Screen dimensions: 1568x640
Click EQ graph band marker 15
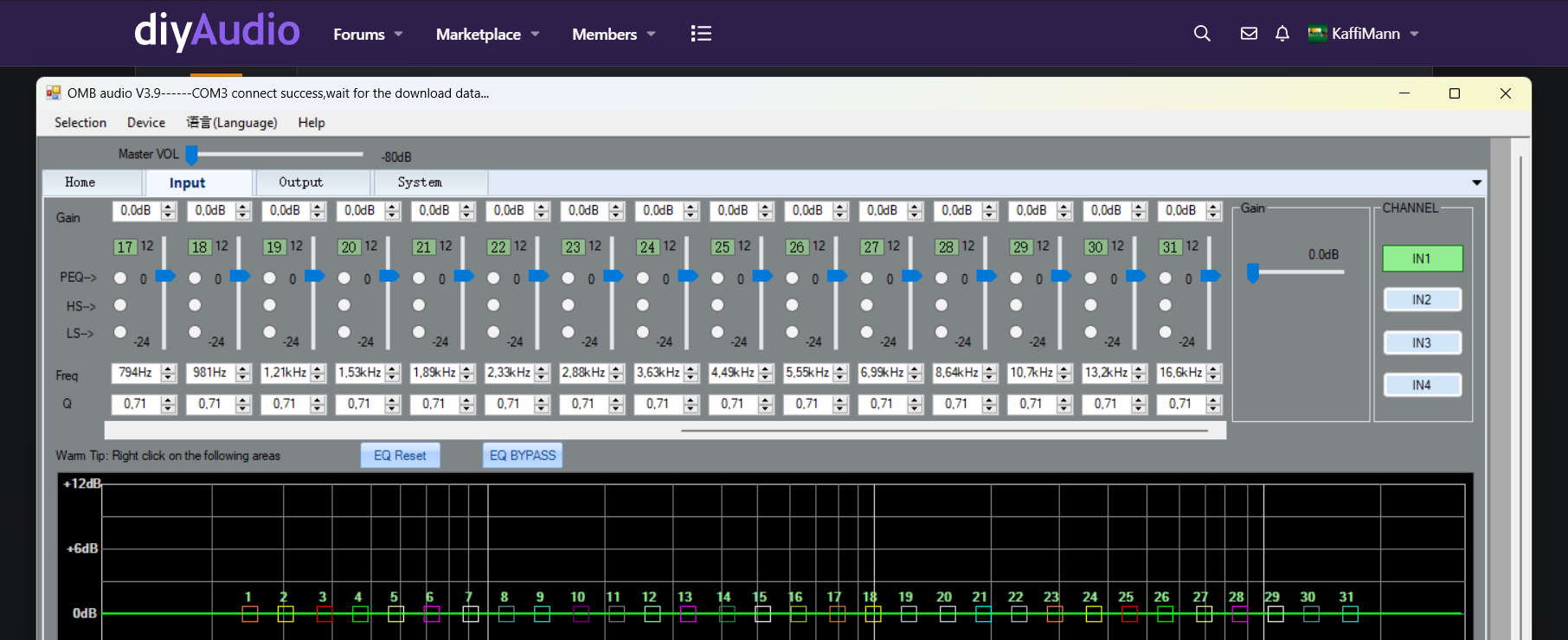[762, 614]
